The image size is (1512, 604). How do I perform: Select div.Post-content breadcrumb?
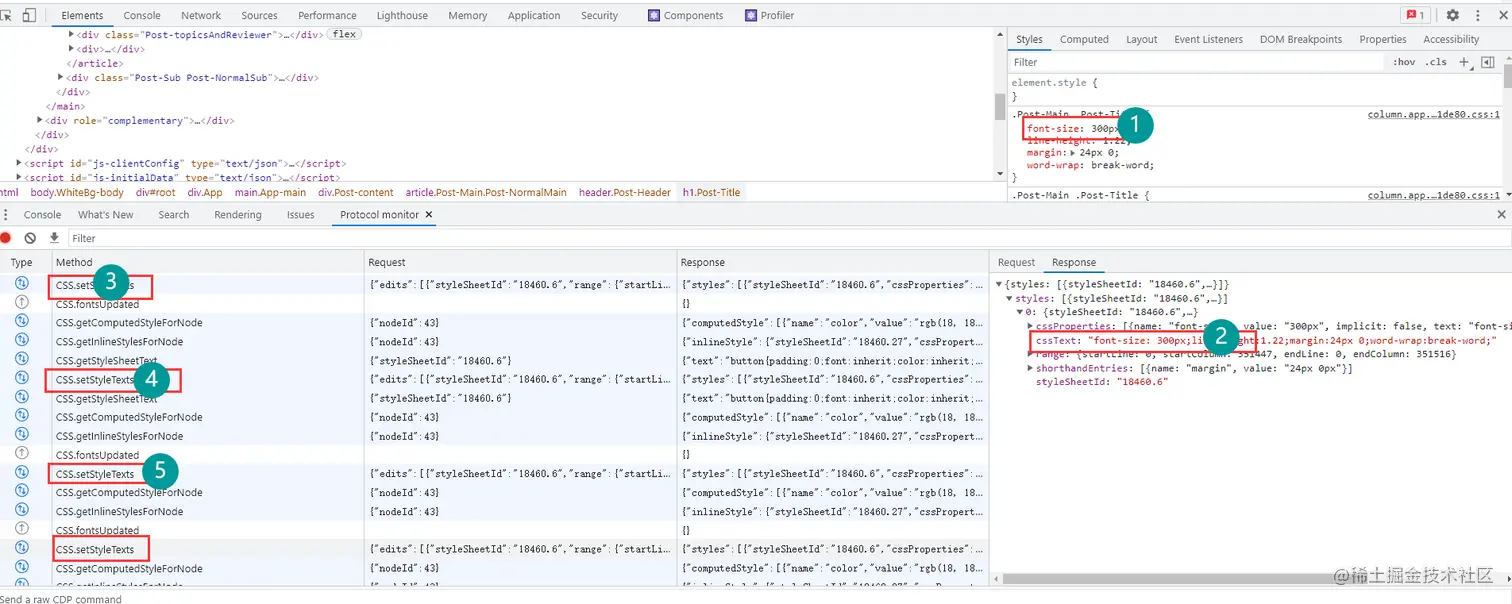click(x=356, y=192)
